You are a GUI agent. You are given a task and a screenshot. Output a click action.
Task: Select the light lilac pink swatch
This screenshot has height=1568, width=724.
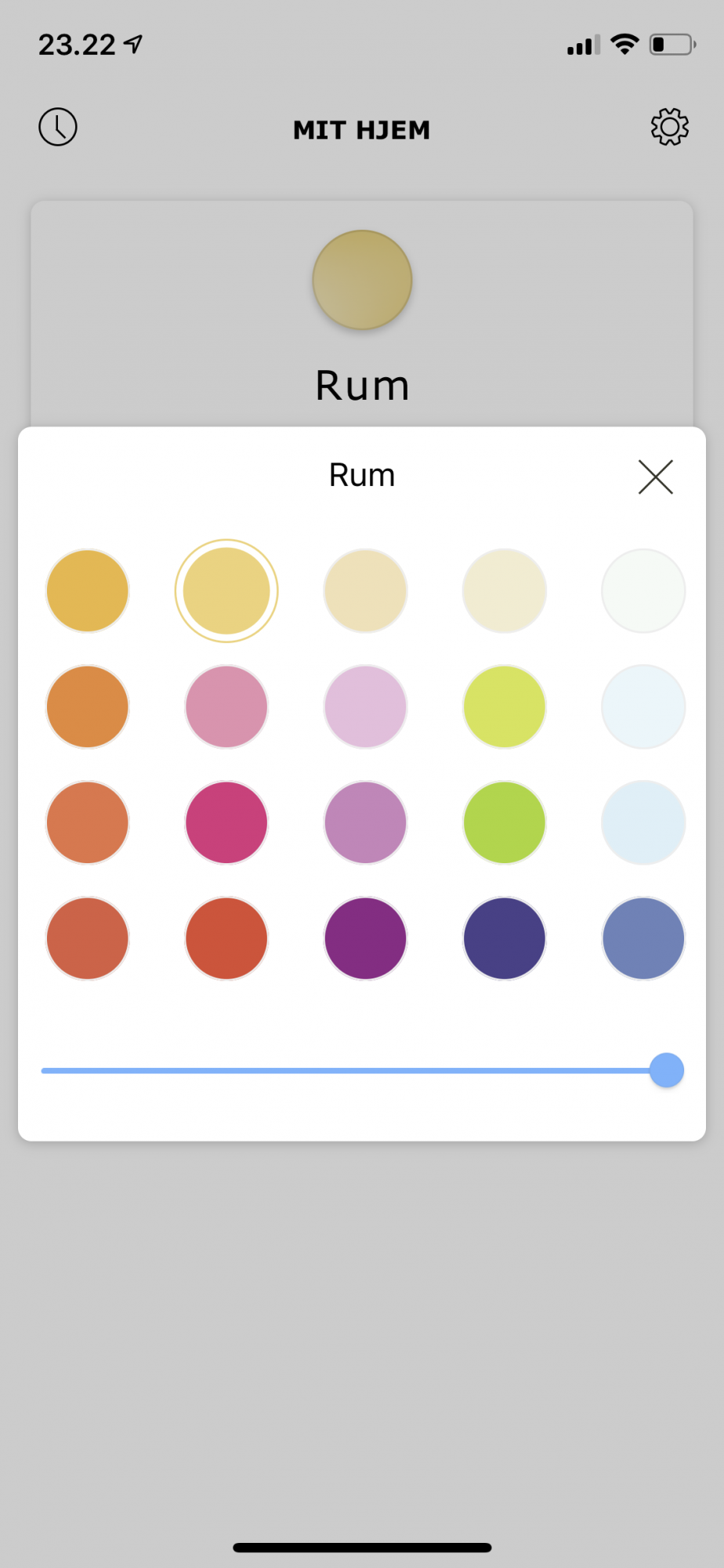pyautogui.click(x=366, y=707)
